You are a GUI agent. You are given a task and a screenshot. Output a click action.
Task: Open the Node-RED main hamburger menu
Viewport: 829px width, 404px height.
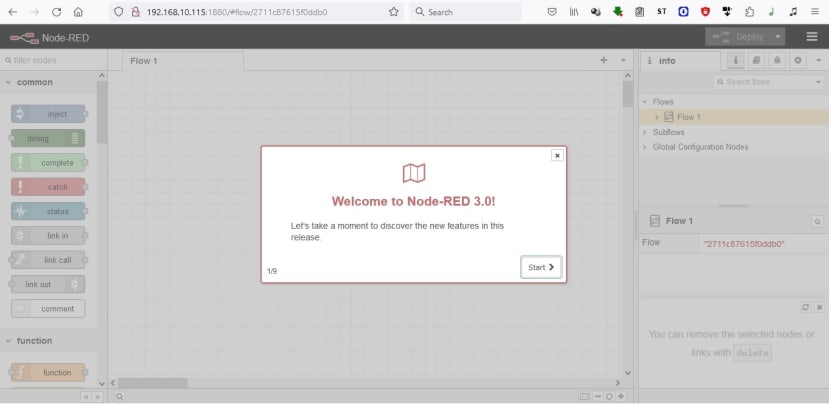point(812,36)
